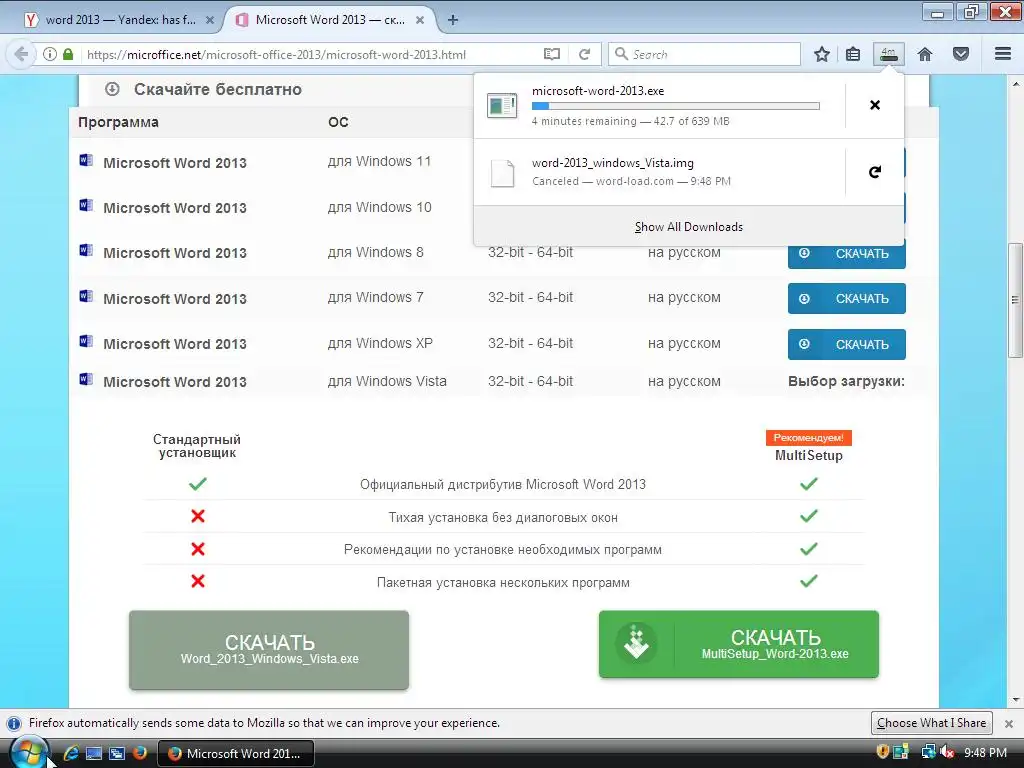This screenshot has width=1024, height=768.
Task: Click the Стандартный установщик heading
Action: point(197,446)
